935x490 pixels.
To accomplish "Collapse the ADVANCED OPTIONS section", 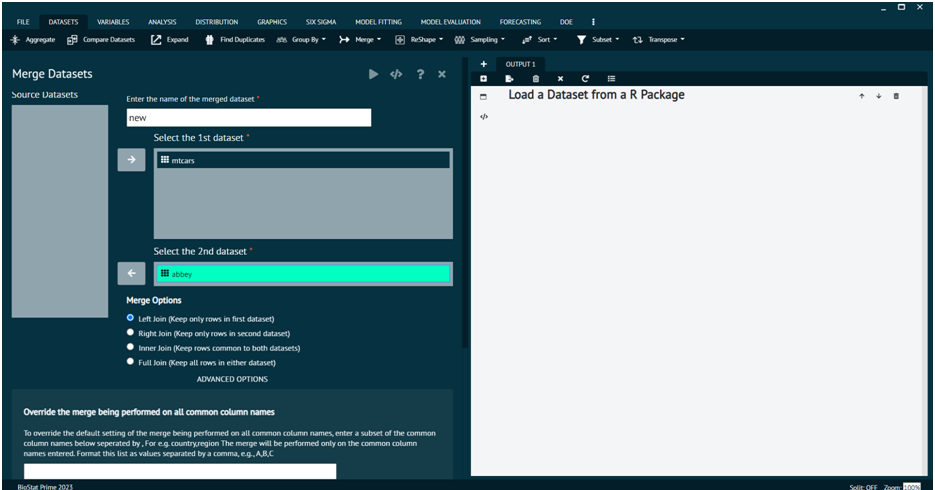I will tap(232, 380).
